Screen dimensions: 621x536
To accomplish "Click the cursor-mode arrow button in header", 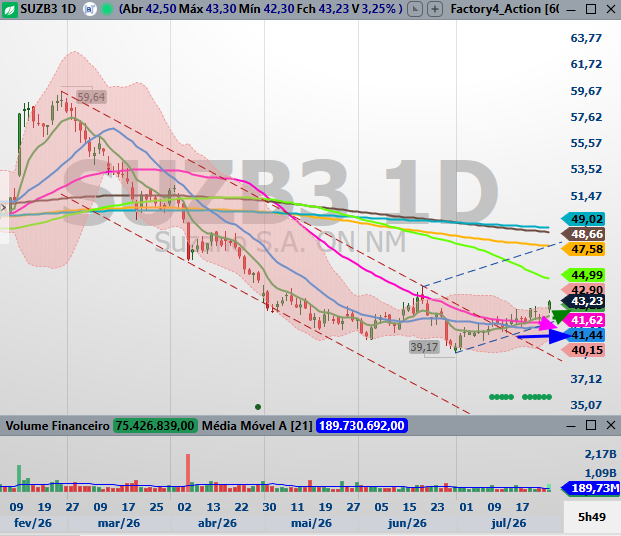I will click(x=415, y=9).
